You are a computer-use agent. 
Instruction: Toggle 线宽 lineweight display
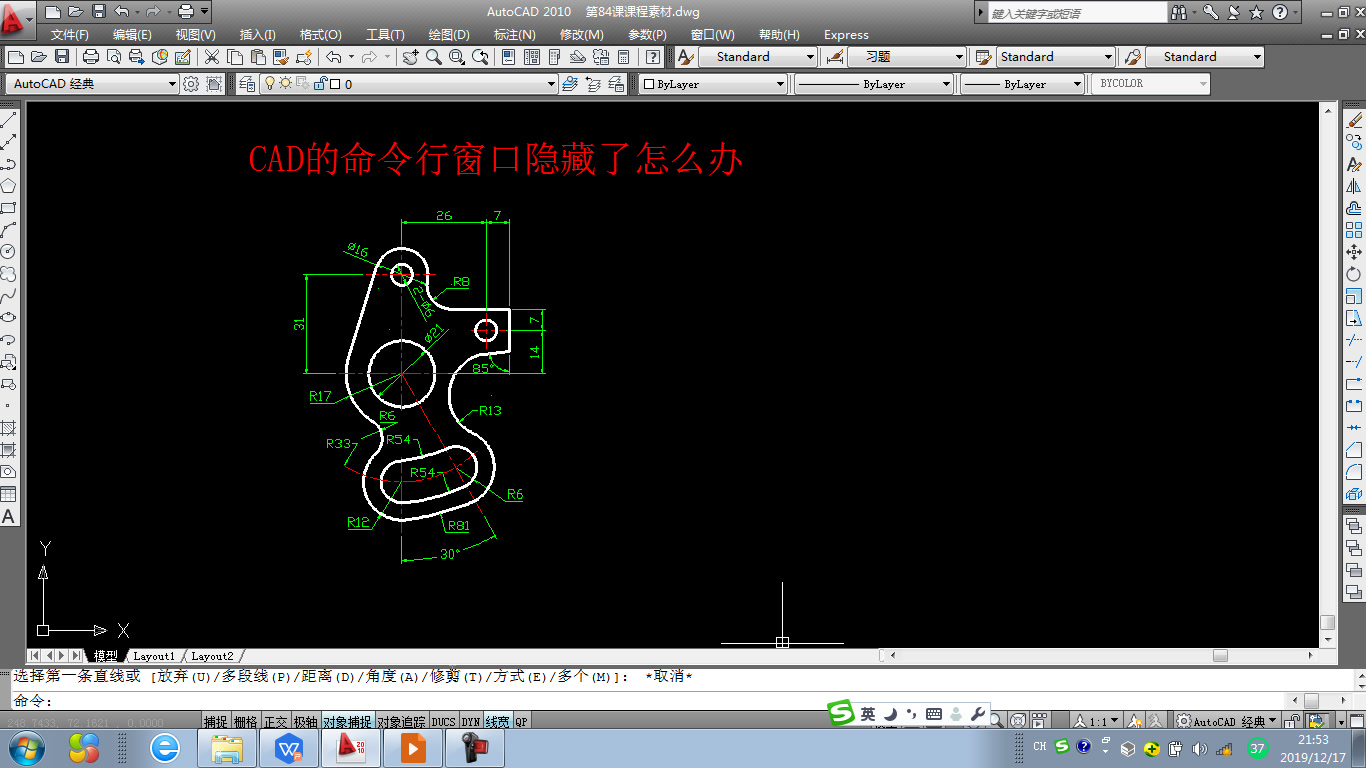point(497,722)
